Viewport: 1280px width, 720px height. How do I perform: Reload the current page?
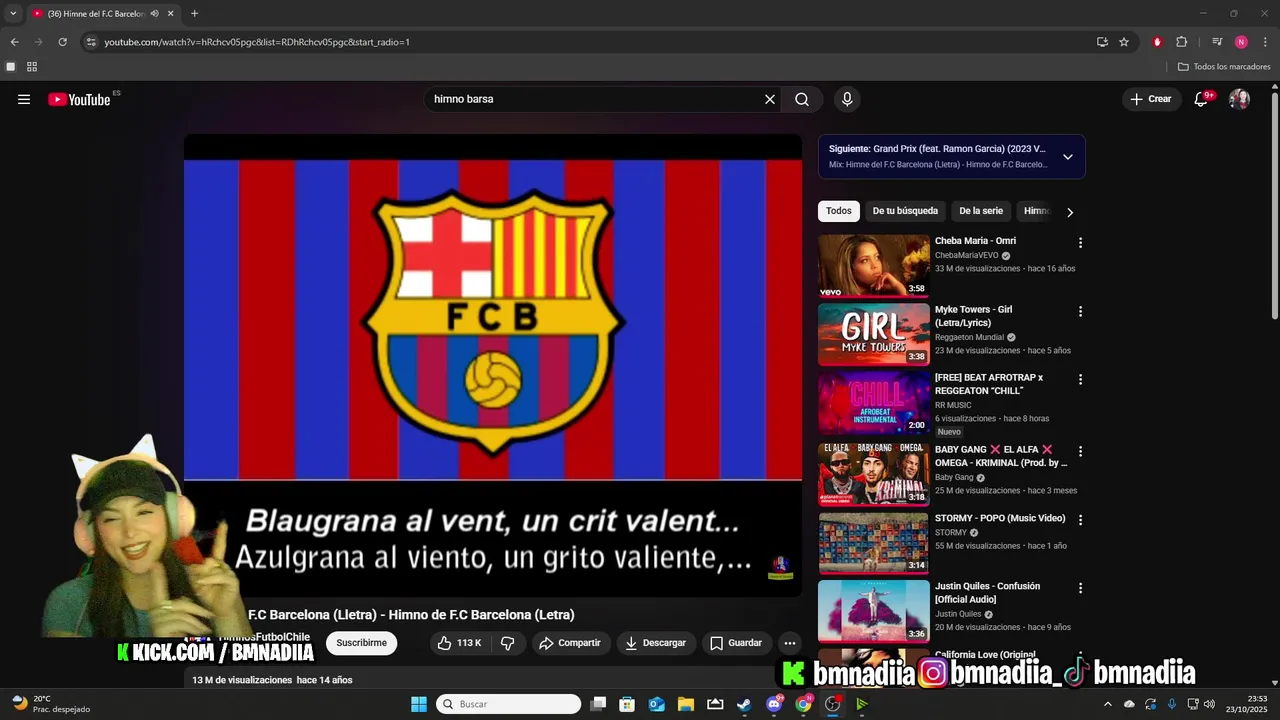(62, 42)
